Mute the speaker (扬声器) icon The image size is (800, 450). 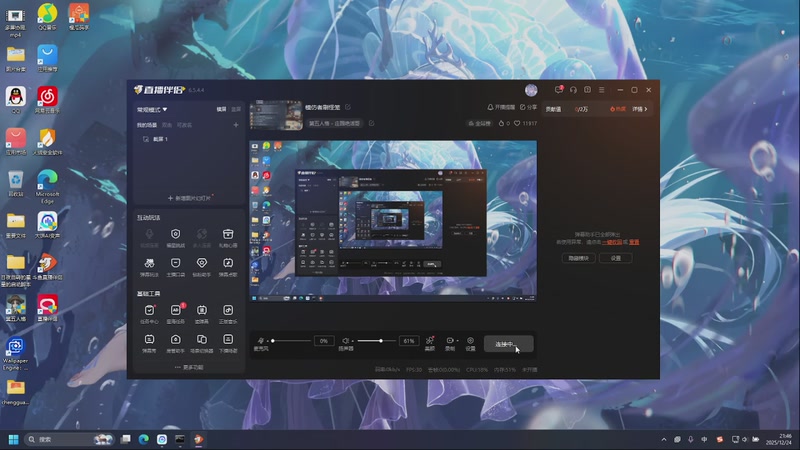point(345,340)
